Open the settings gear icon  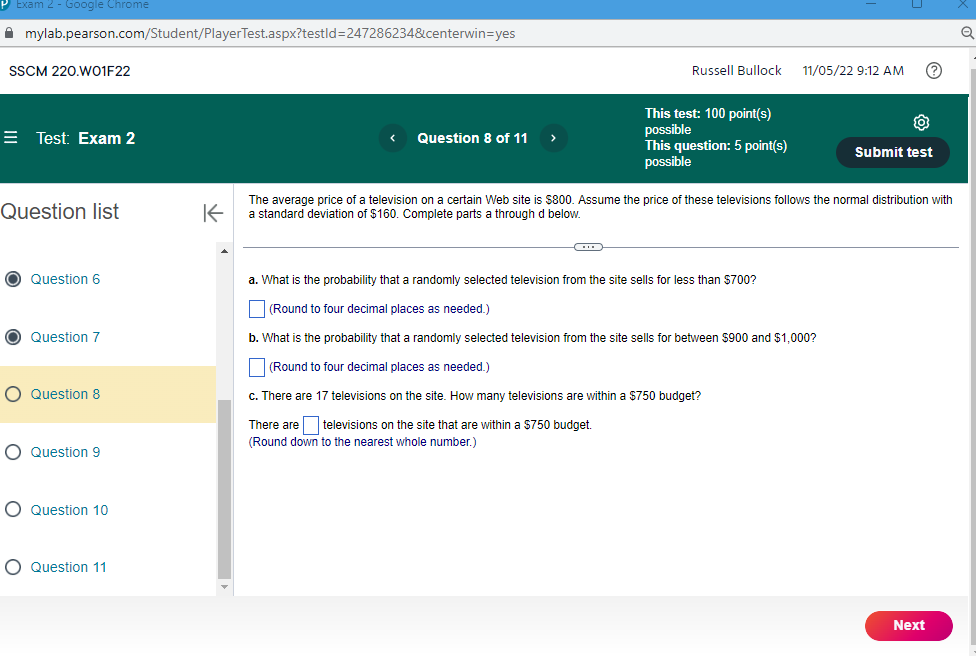coord(921,122)
